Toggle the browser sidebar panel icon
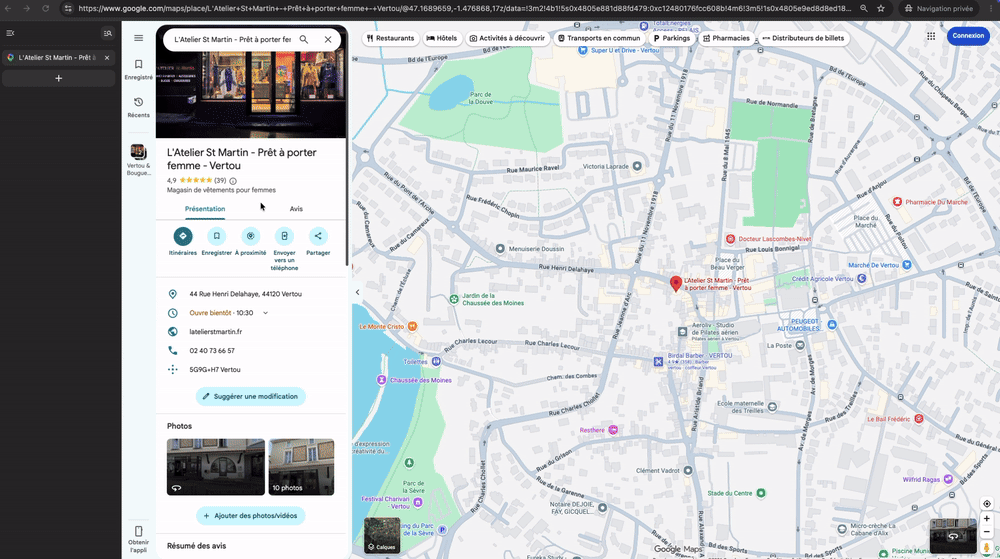This screenshot has height=559, width=1000. [10, 33]
